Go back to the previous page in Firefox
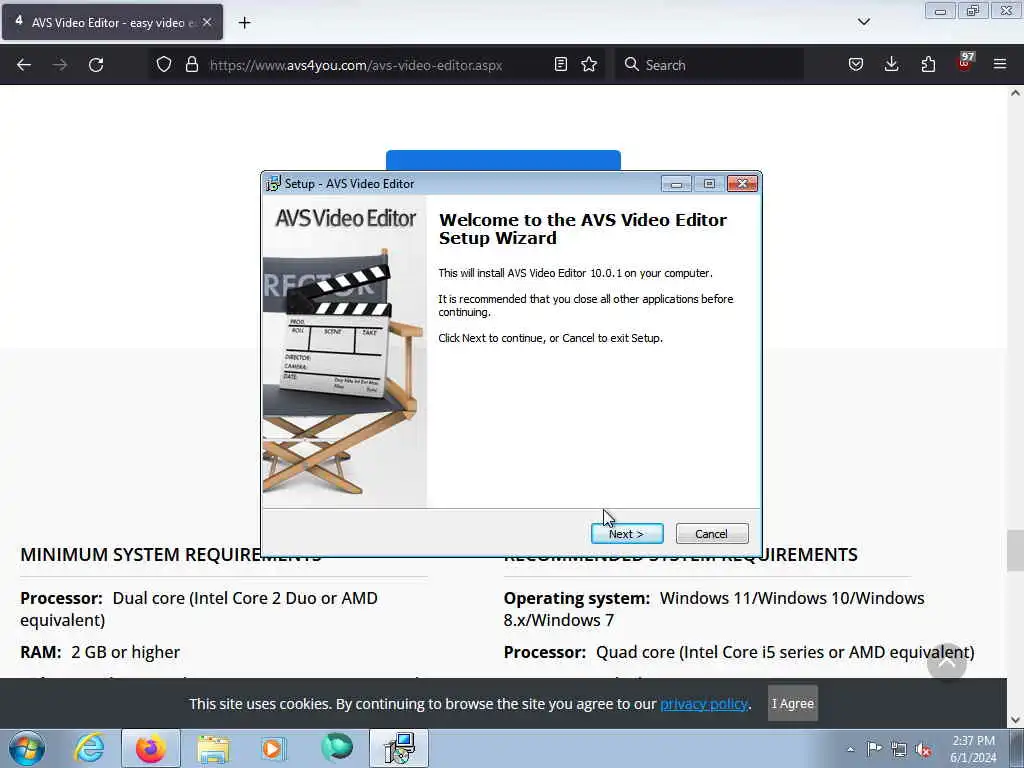This screenshot has height=768, width=1024. click(x=24, y=65)
